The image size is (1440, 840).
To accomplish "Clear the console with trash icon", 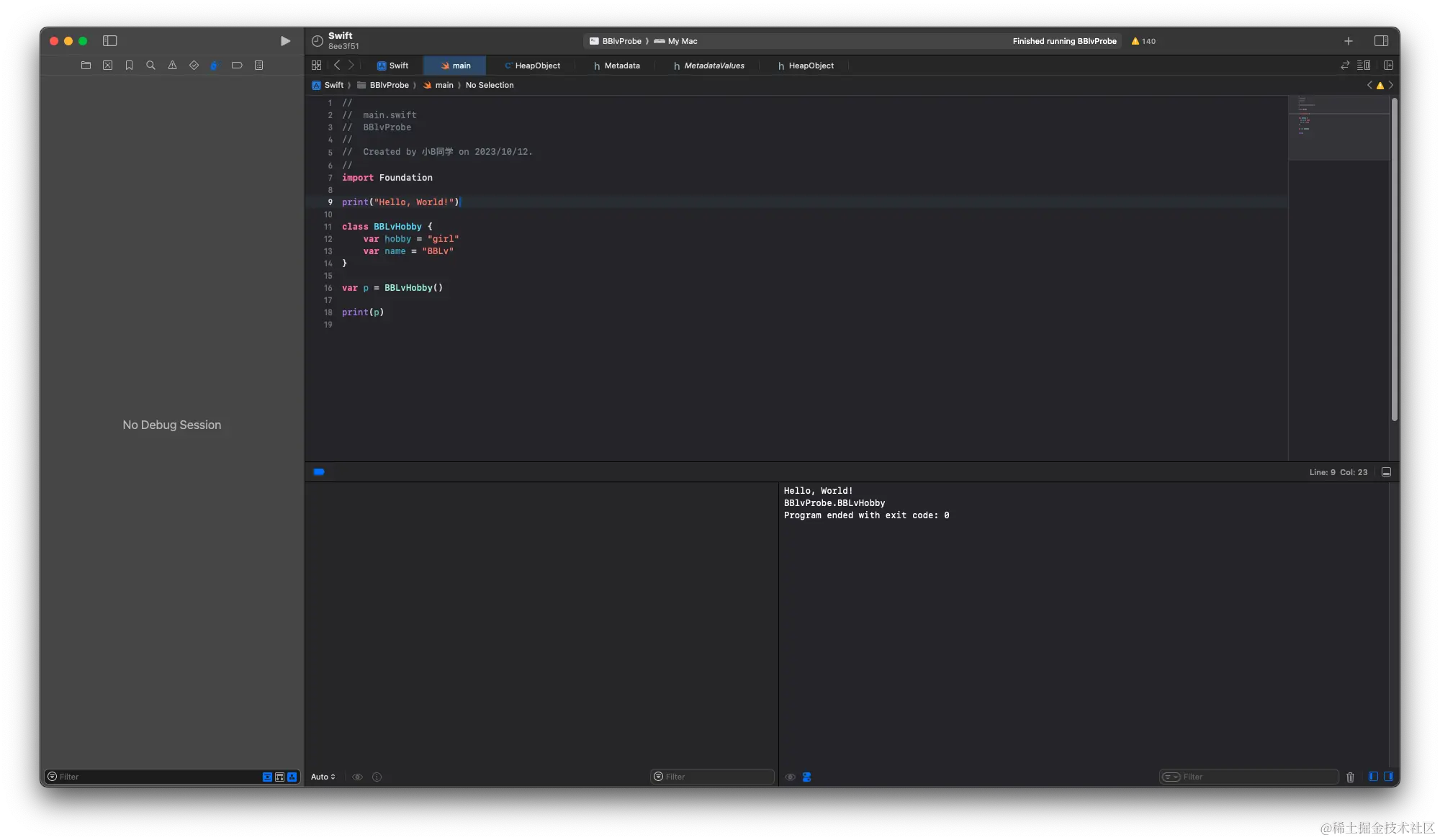I will click(1350, 777).
